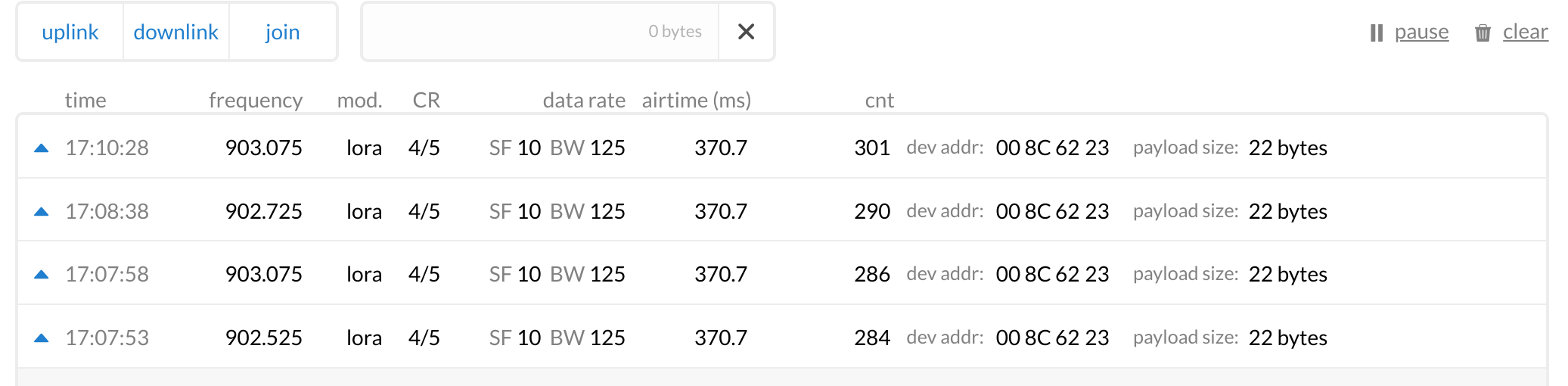
Task: Toggle the uplink filter
Action: click(x=70, y=32)
